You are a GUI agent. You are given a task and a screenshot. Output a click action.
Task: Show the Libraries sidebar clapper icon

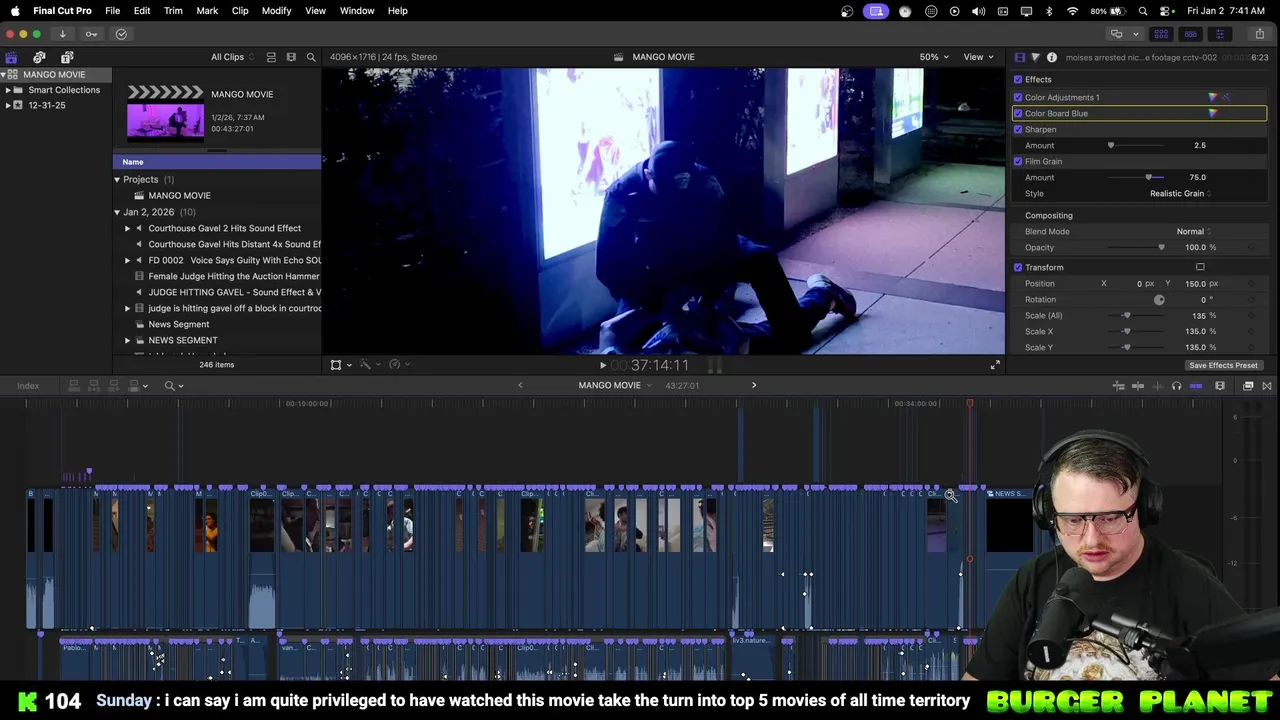click(x=11, y=57)
